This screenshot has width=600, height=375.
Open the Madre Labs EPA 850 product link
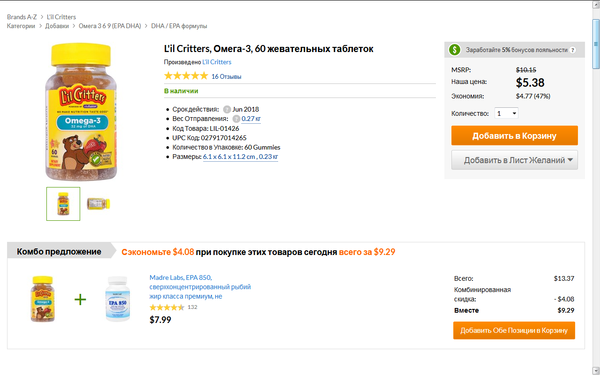click(200, 287)
